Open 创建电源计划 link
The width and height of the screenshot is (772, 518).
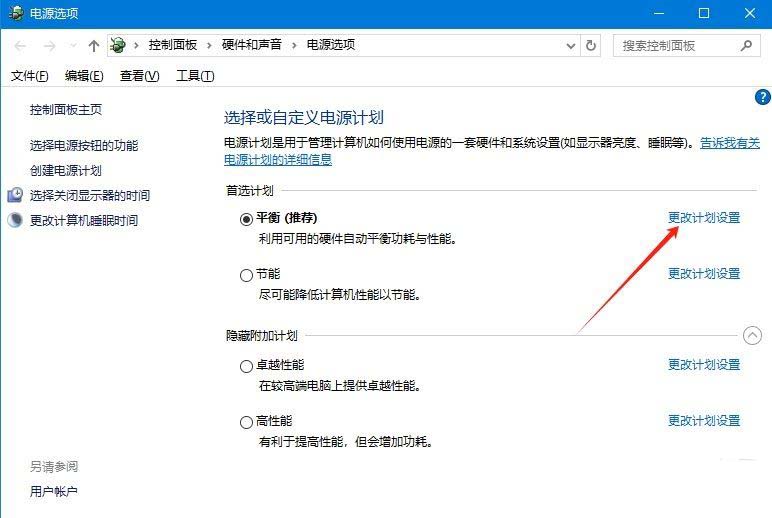tap(66, 170)
